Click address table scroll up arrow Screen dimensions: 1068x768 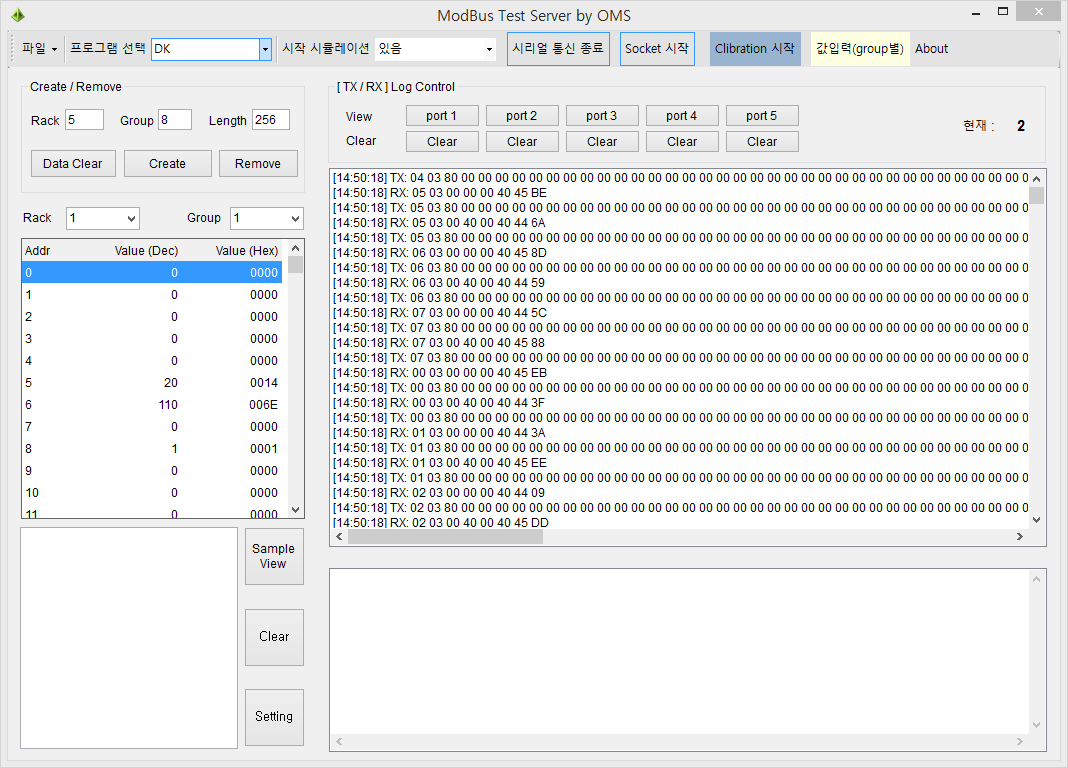(x=296, y=248)
